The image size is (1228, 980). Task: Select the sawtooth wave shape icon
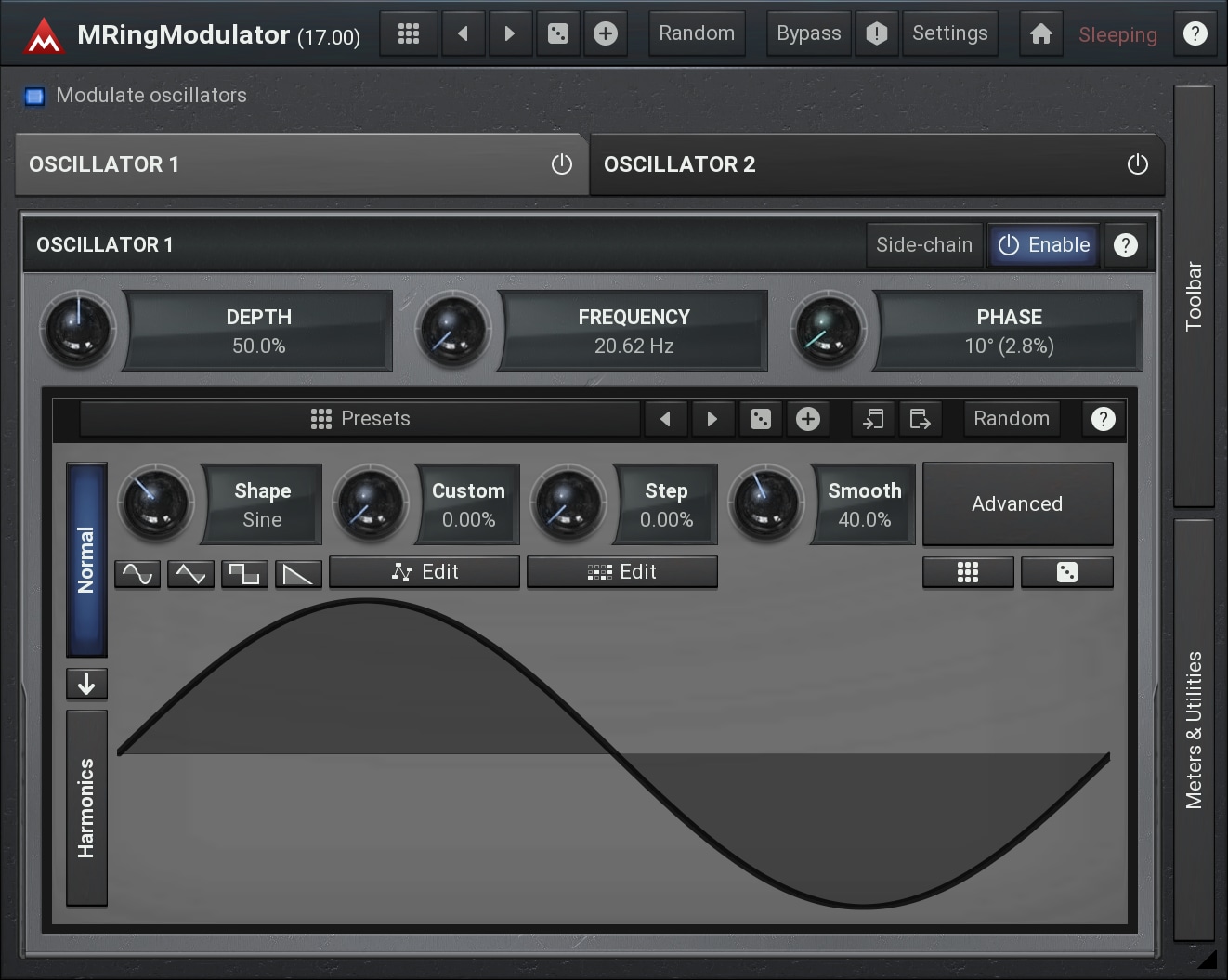298,574
